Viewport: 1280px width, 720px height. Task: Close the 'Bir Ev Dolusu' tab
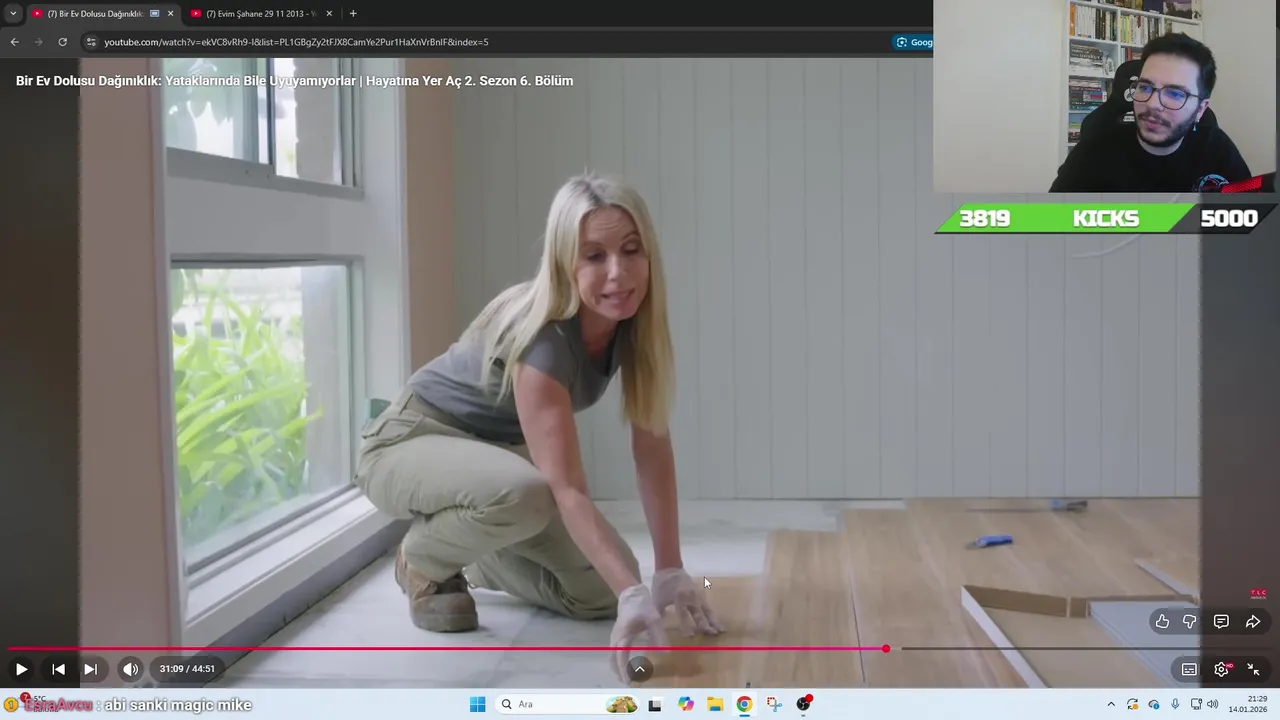pos(170,14)
